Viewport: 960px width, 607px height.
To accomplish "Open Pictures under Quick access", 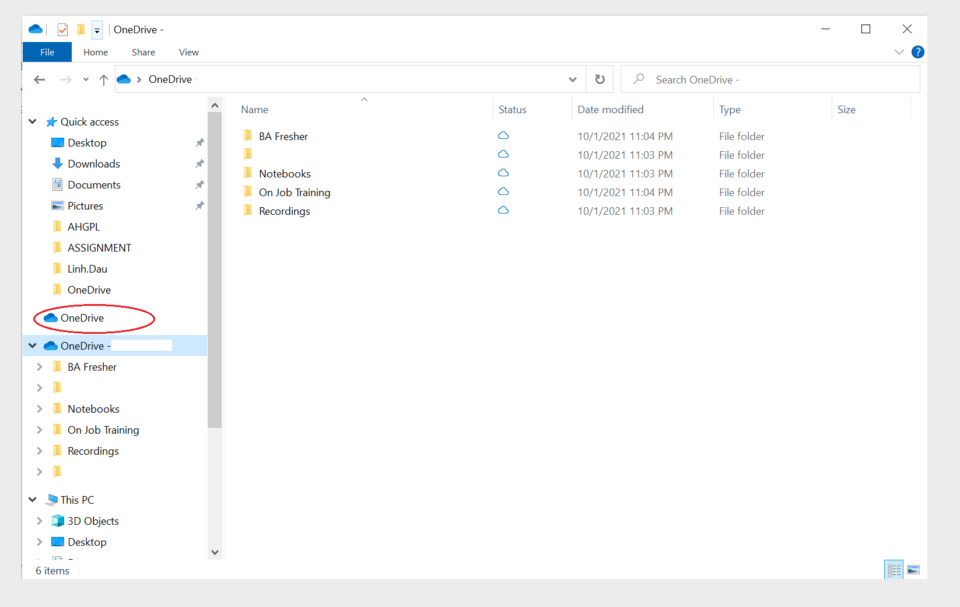I will coord(85,206).
